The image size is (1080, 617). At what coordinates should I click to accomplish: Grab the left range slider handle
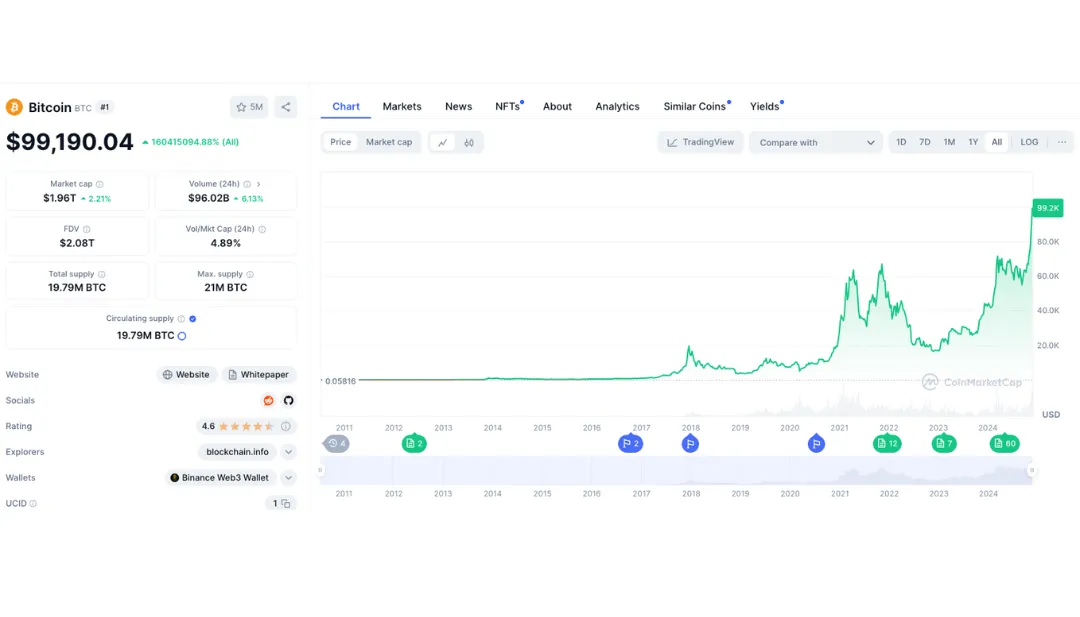coord(320,471)
